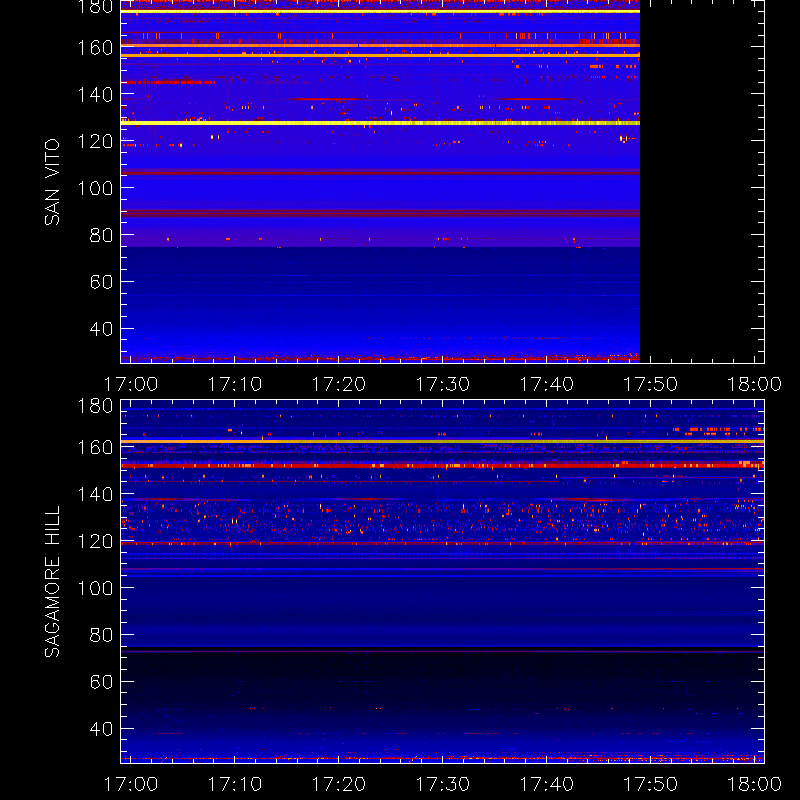Screen dimensions: 800x800
Task: Pick the 160 tick label on the Sagamore Hill plot
Action: (x=95, y=447)
